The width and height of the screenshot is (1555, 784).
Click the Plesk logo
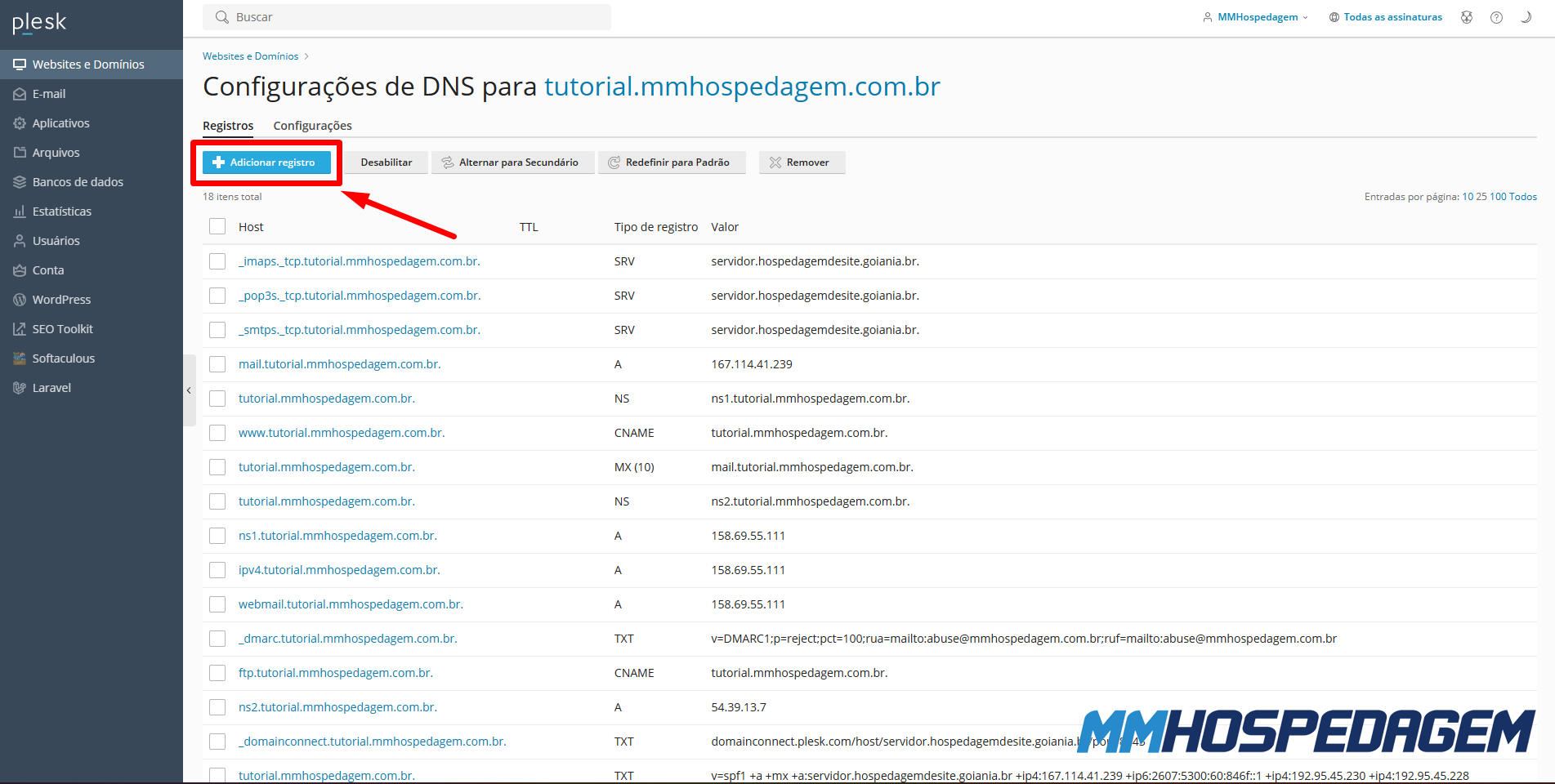click(x=39, y=23)
